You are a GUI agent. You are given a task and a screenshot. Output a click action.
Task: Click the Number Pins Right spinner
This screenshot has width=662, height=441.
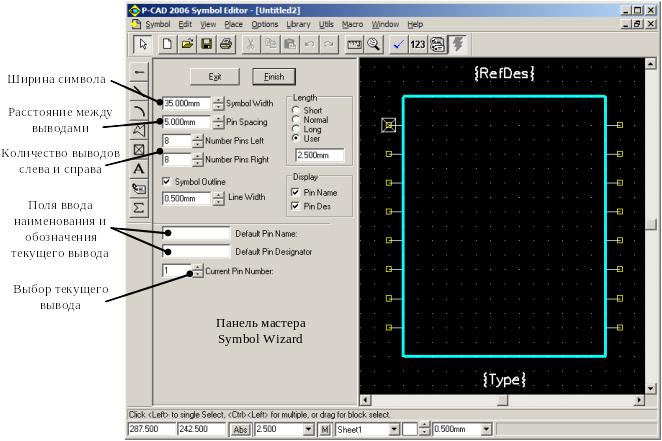pyautogui.click(x=197, y=160)
